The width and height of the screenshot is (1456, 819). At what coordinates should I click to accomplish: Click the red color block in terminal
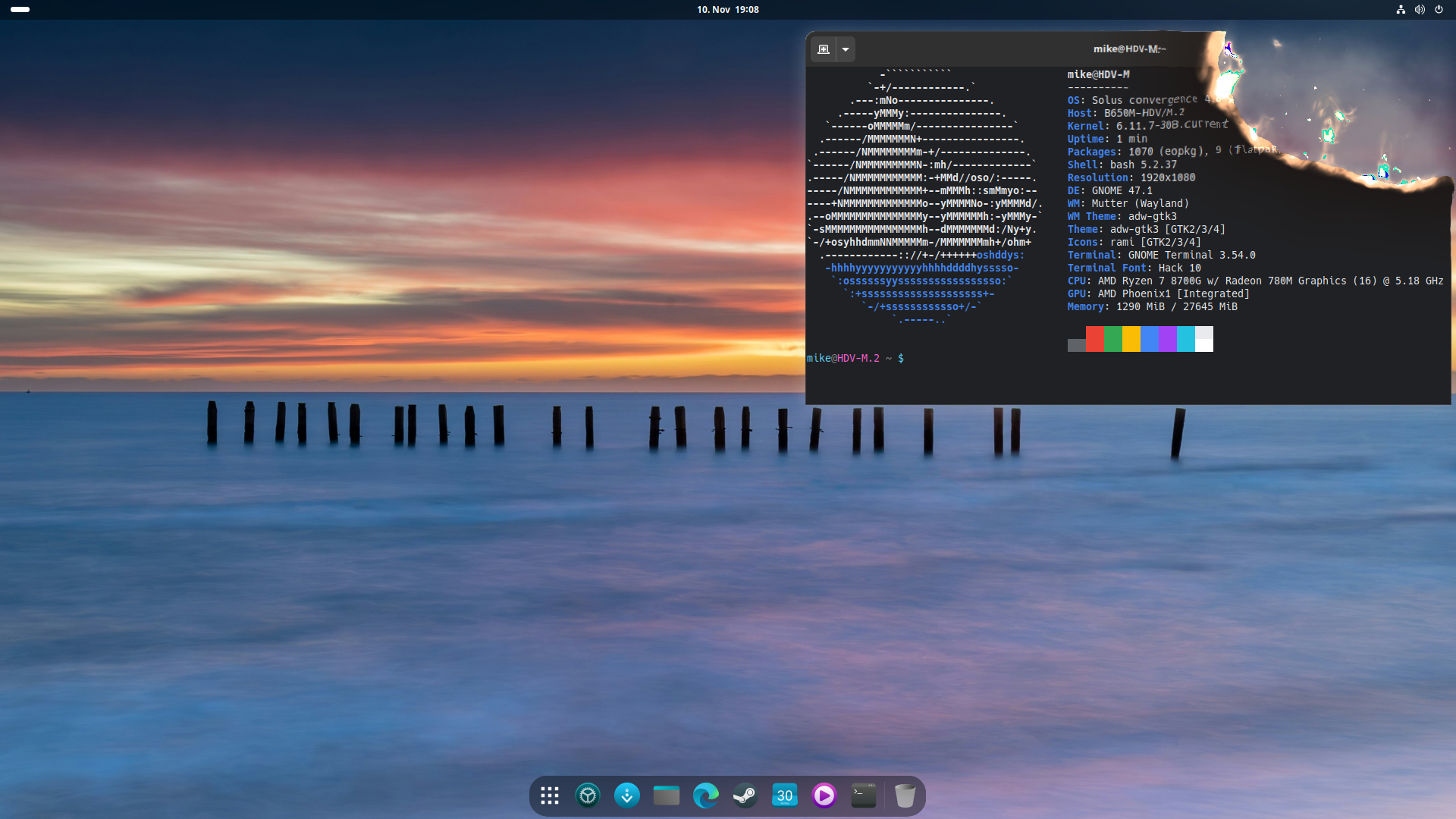click(1094, 339)
